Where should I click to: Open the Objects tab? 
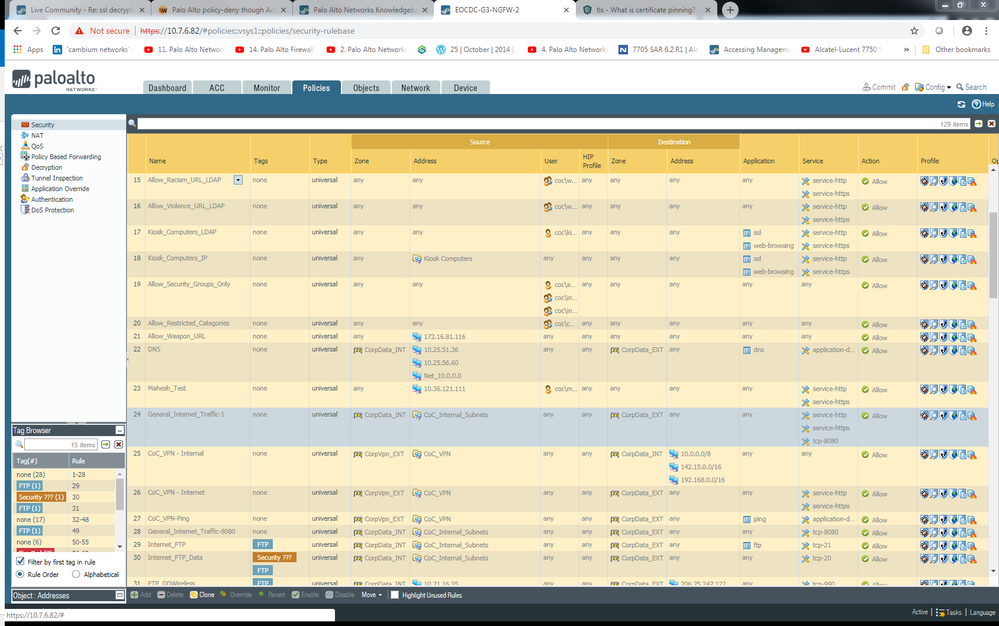[x=366, y=88]
